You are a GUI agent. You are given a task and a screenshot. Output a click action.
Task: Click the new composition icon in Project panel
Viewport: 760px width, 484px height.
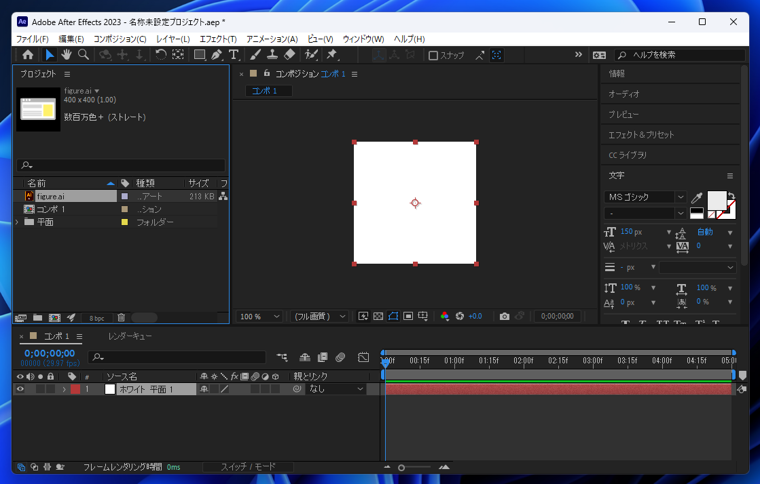(55, 318)
